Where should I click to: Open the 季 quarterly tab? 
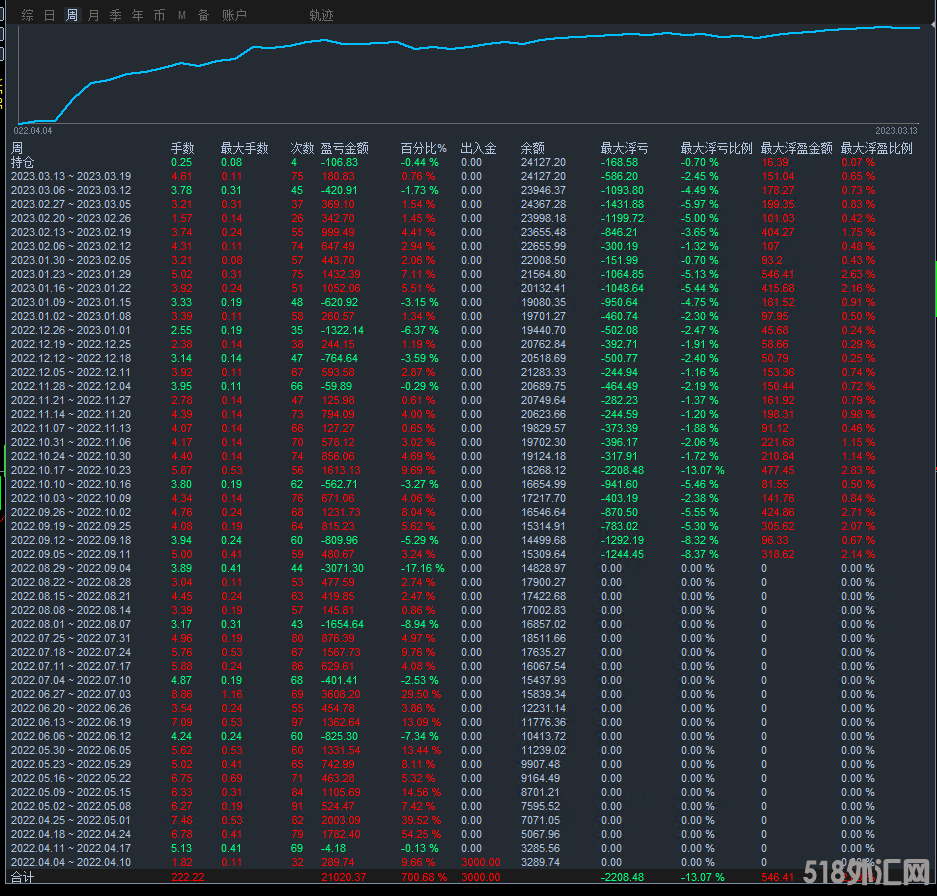pyautogui.click(x=115, y=15)
